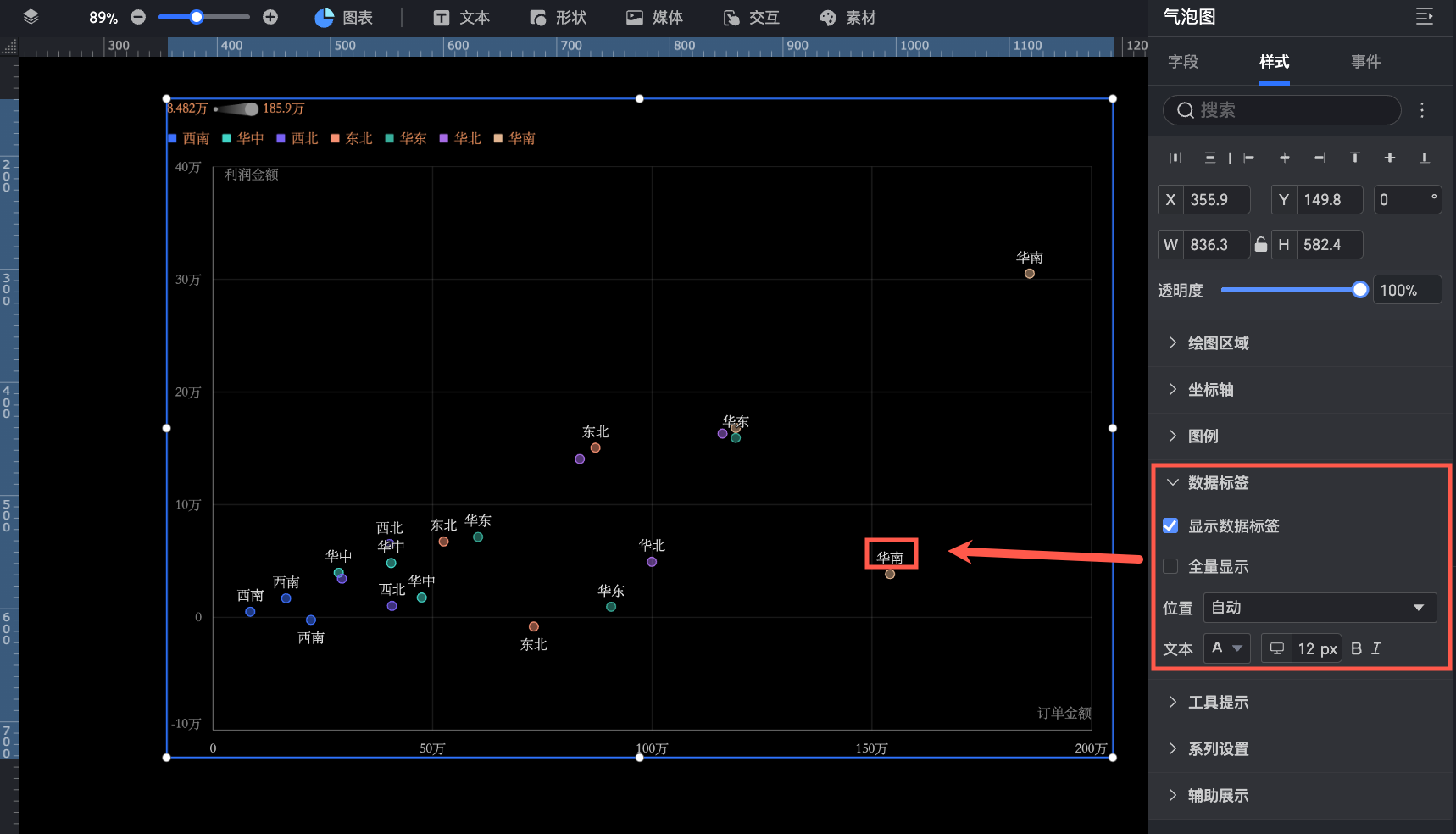Toggle 东北 legend item in chart
Screen dimensions: 1456x834
[352, 138]
